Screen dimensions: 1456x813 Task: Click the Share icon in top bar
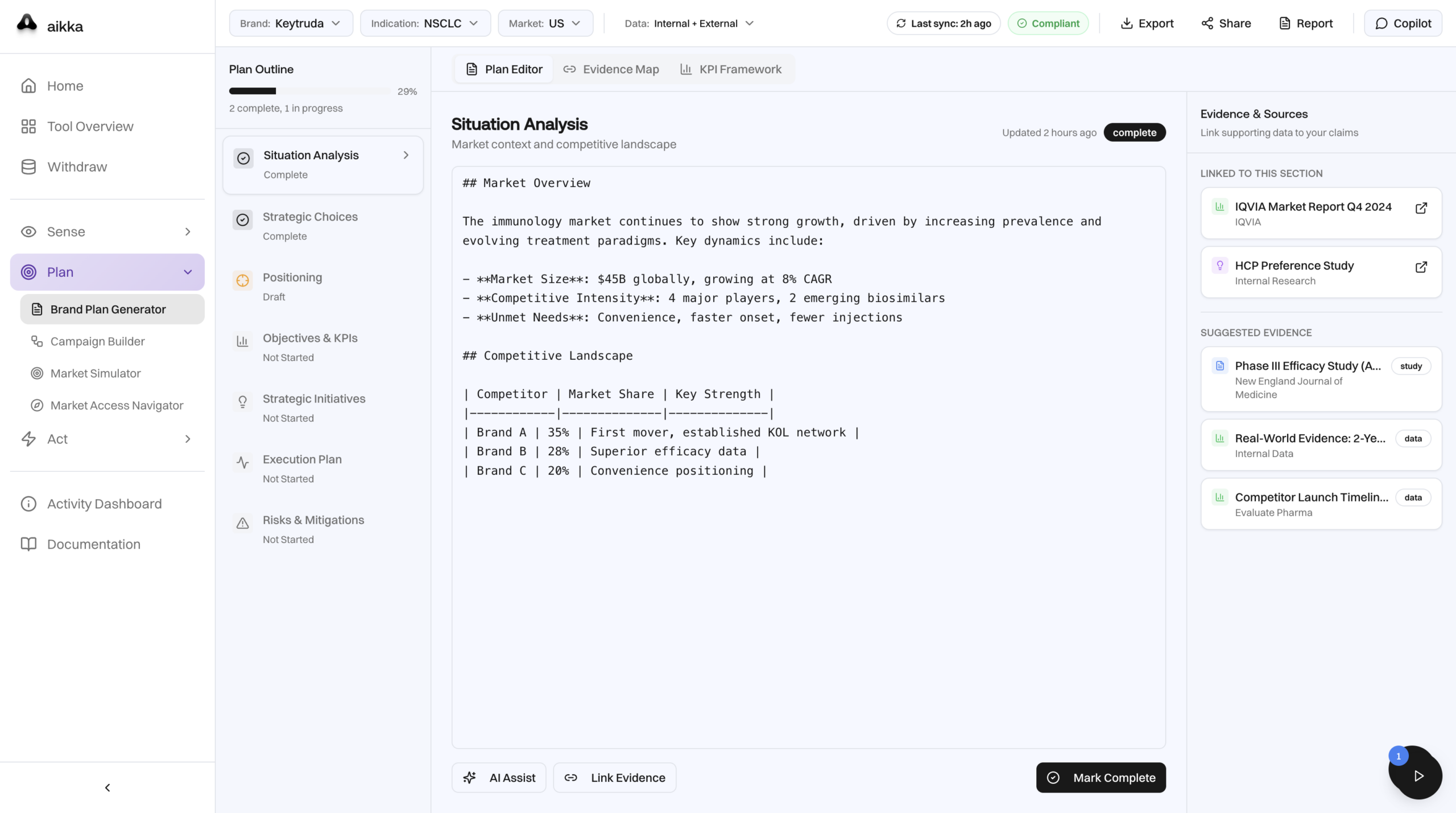[x=1207, y=23]
